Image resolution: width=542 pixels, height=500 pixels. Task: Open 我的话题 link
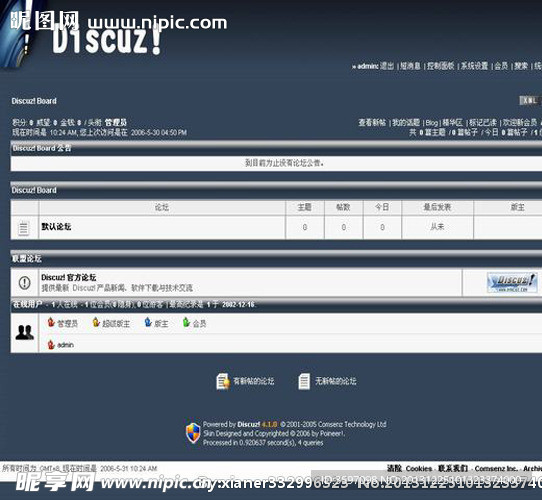(x=406, y=122)
